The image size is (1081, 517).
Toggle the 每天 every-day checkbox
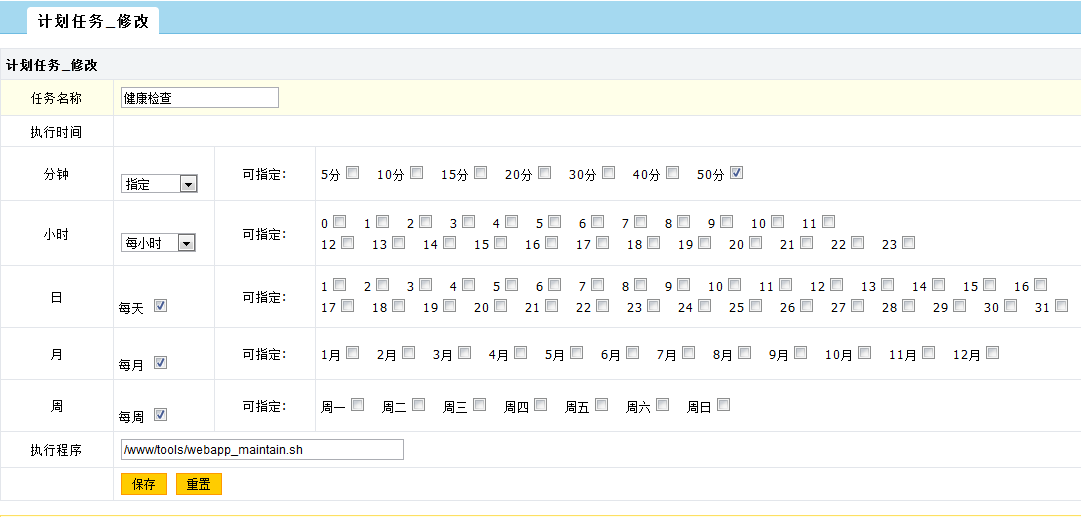coord(160,306)
